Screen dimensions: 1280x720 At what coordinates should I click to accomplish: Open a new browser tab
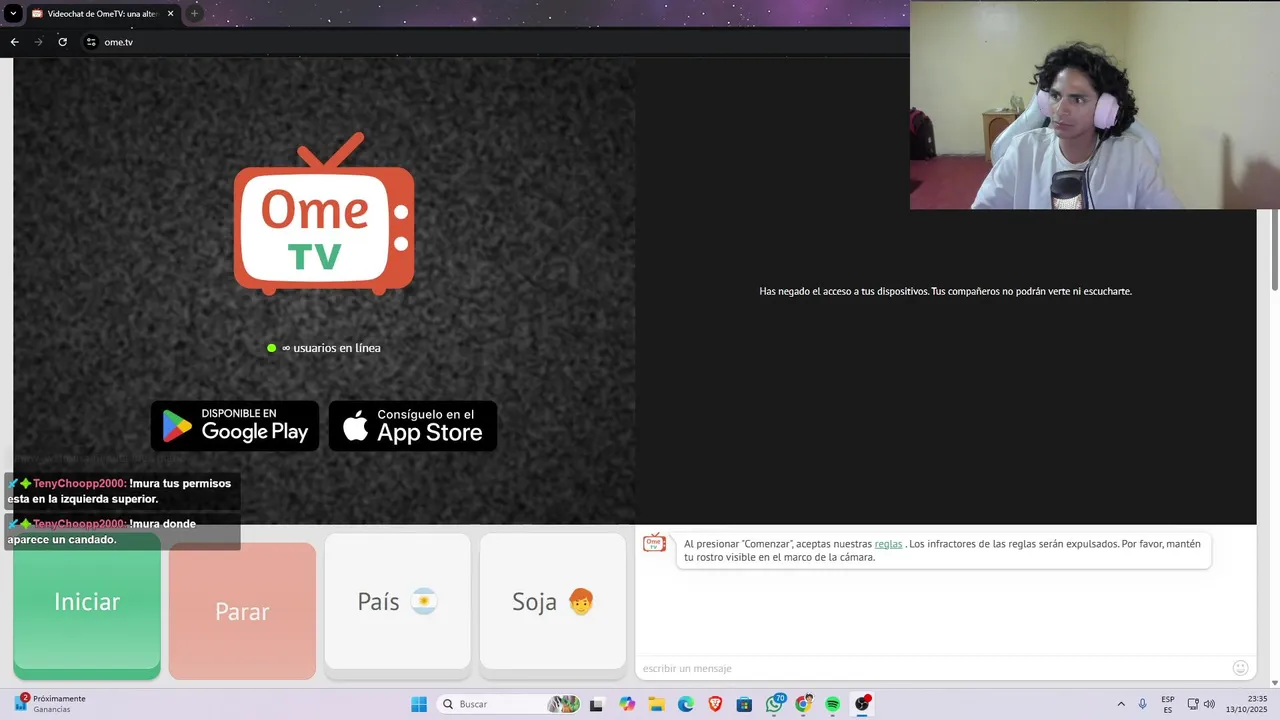coord(194,14)
